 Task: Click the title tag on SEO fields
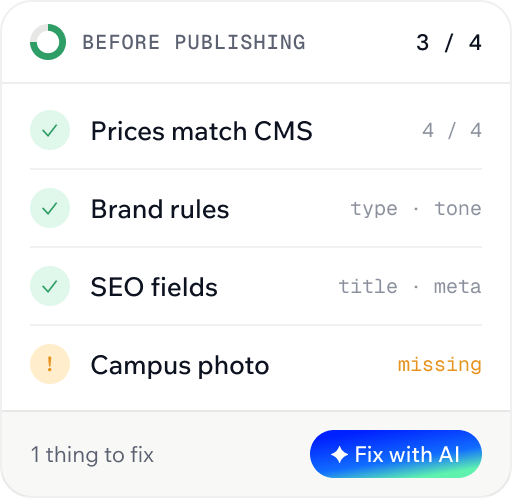click(368, 286)
